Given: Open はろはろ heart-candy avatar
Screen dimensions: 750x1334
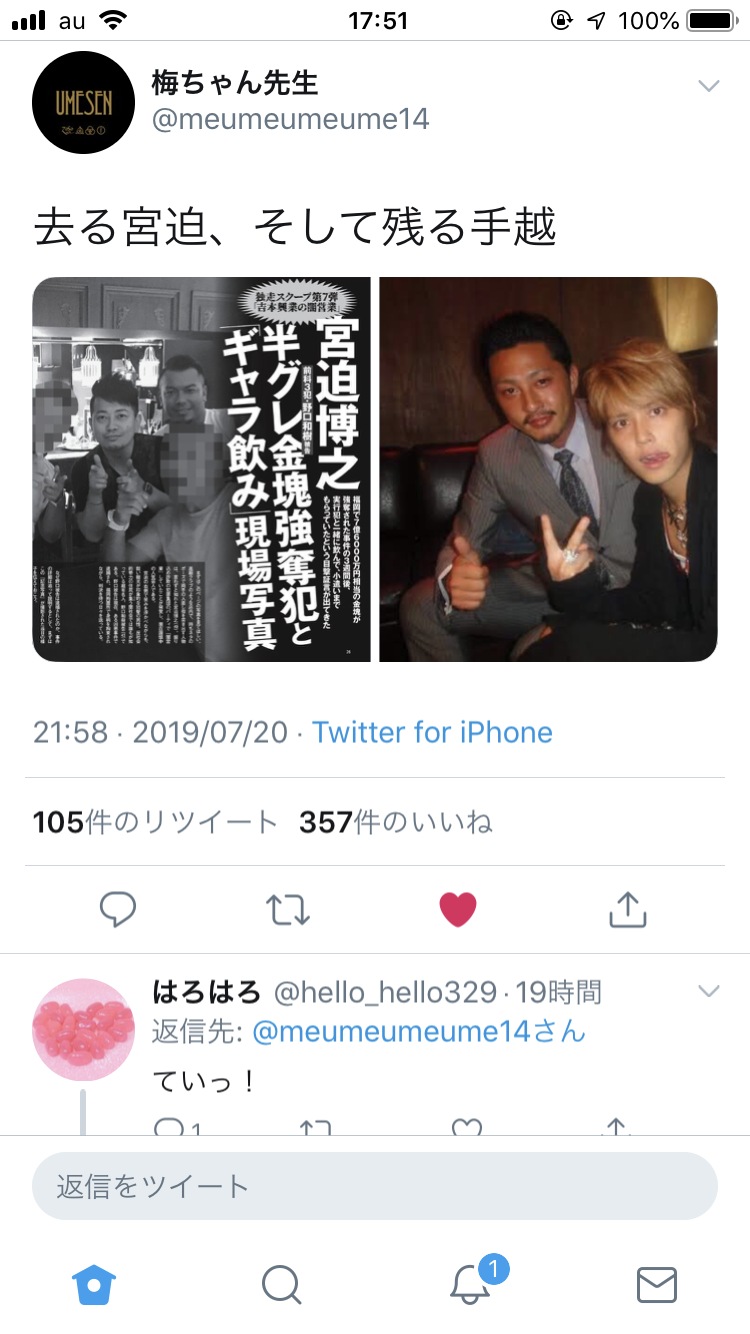Looking at the screenshot, I should point(84,1029).
